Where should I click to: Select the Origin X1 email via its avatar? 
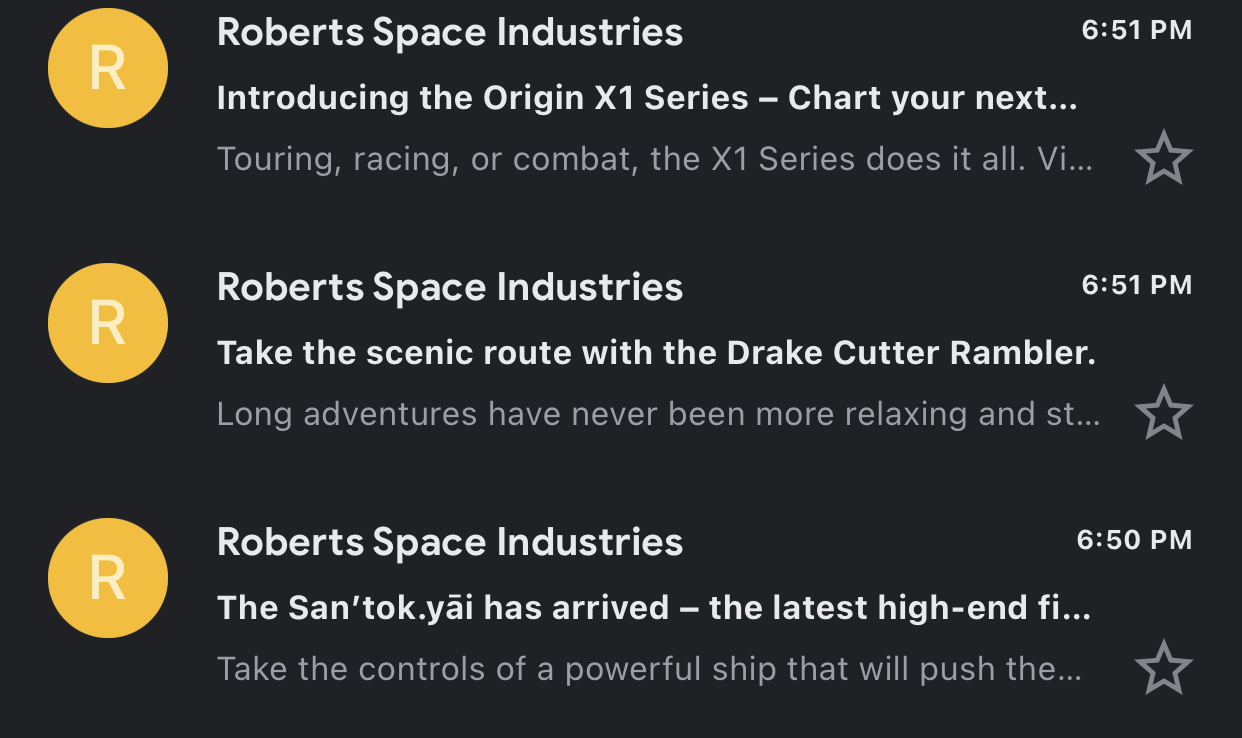tap(108, 68)
